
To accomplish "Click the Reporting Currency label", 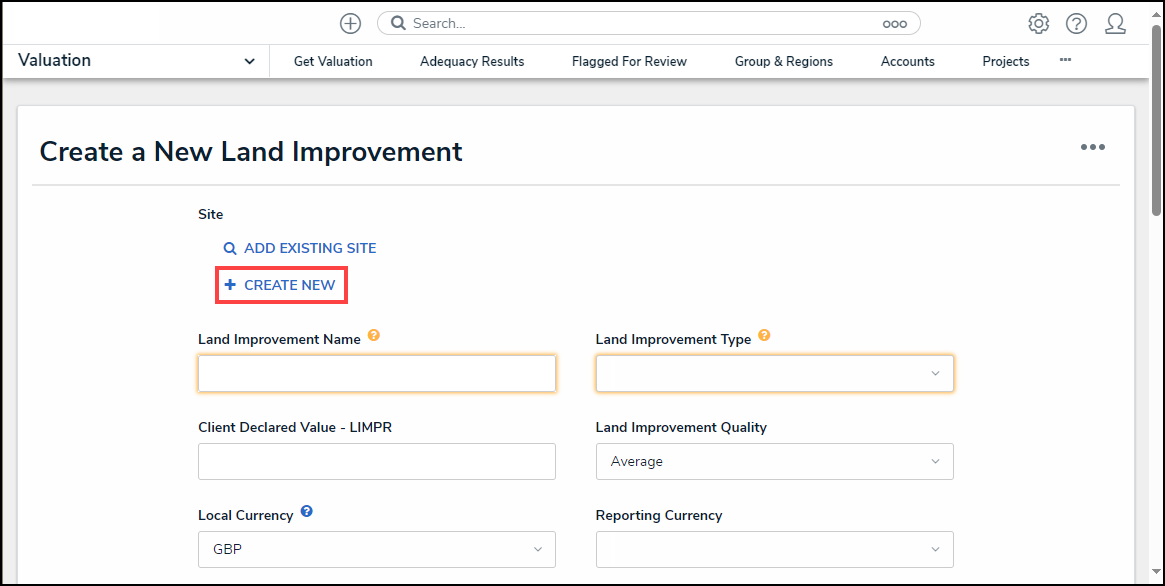I will click(x=658, y=515).
